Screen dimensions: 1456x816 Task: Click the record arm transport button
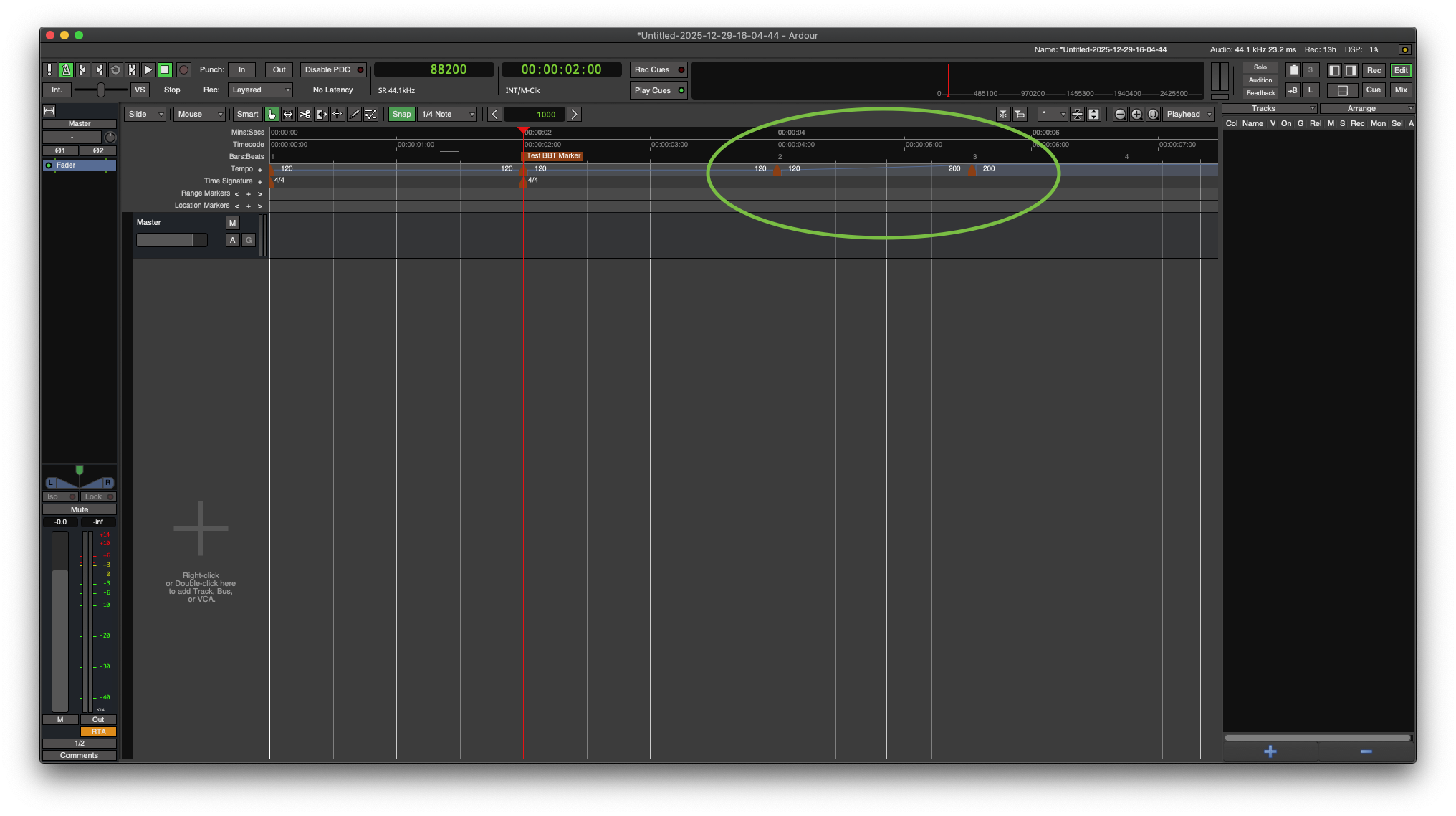tap(183, 69)
